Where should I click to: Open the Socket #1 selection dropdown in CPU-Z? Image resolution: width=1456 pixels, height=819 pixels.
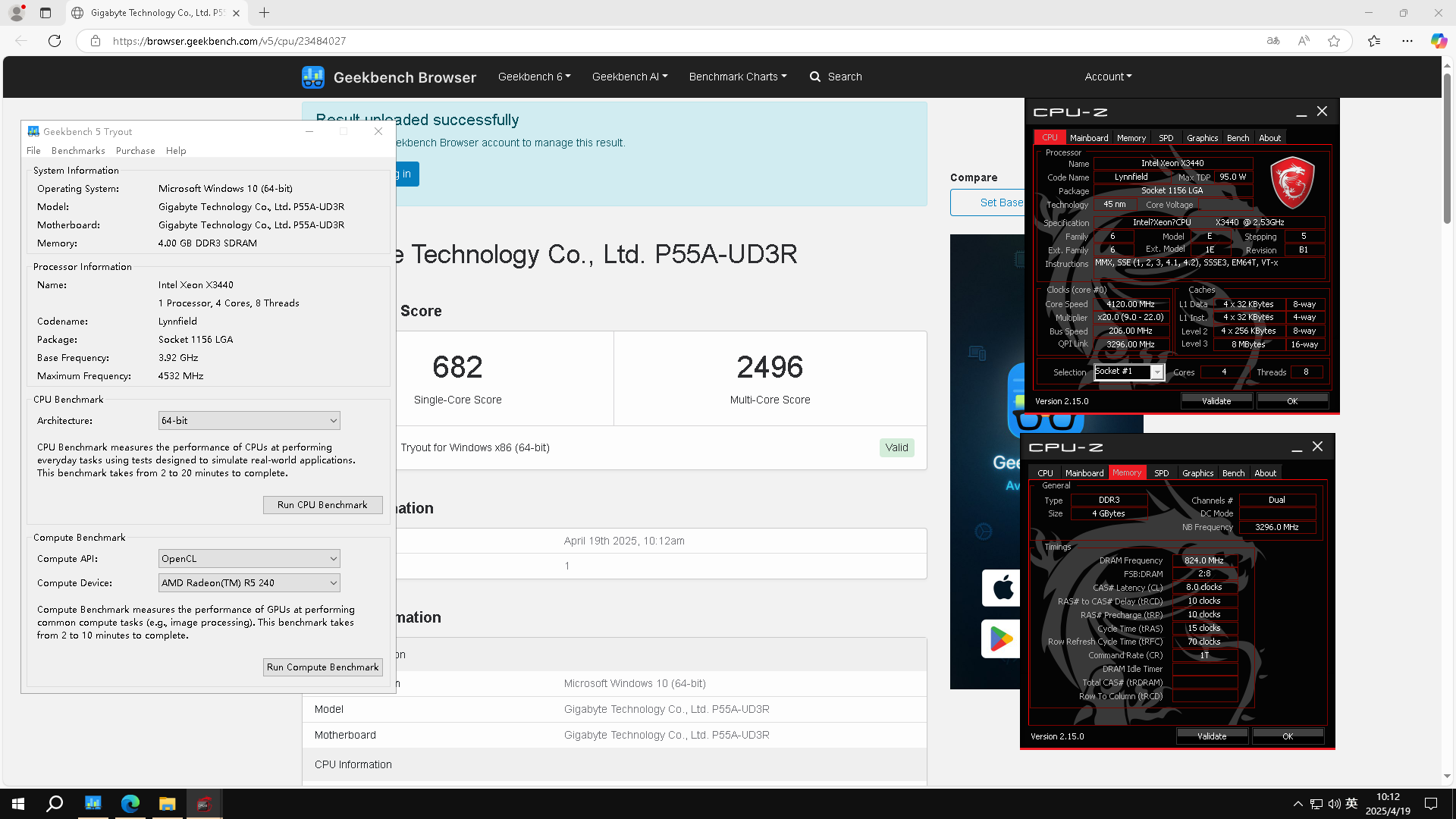[x=1129, y=372]
